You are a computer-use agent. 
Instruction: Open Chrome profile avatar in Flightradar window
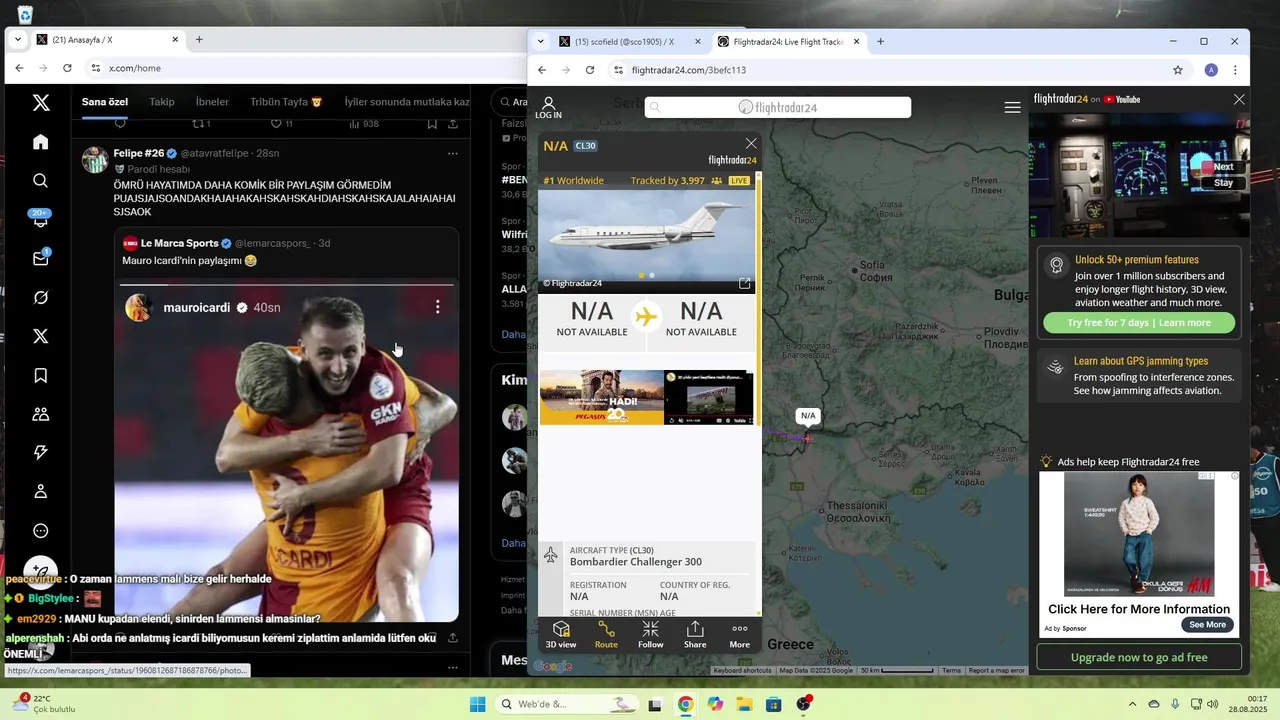(1211, 70)
